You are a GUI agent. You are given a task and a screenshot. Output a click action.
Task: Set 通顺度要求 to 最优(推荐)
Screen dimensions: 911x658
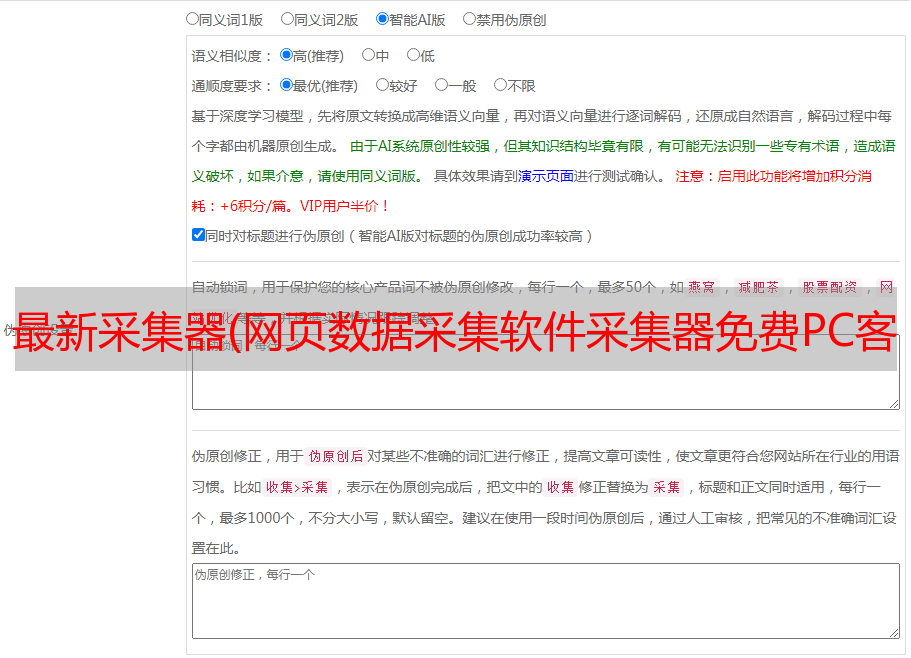[x=286, y=85]
